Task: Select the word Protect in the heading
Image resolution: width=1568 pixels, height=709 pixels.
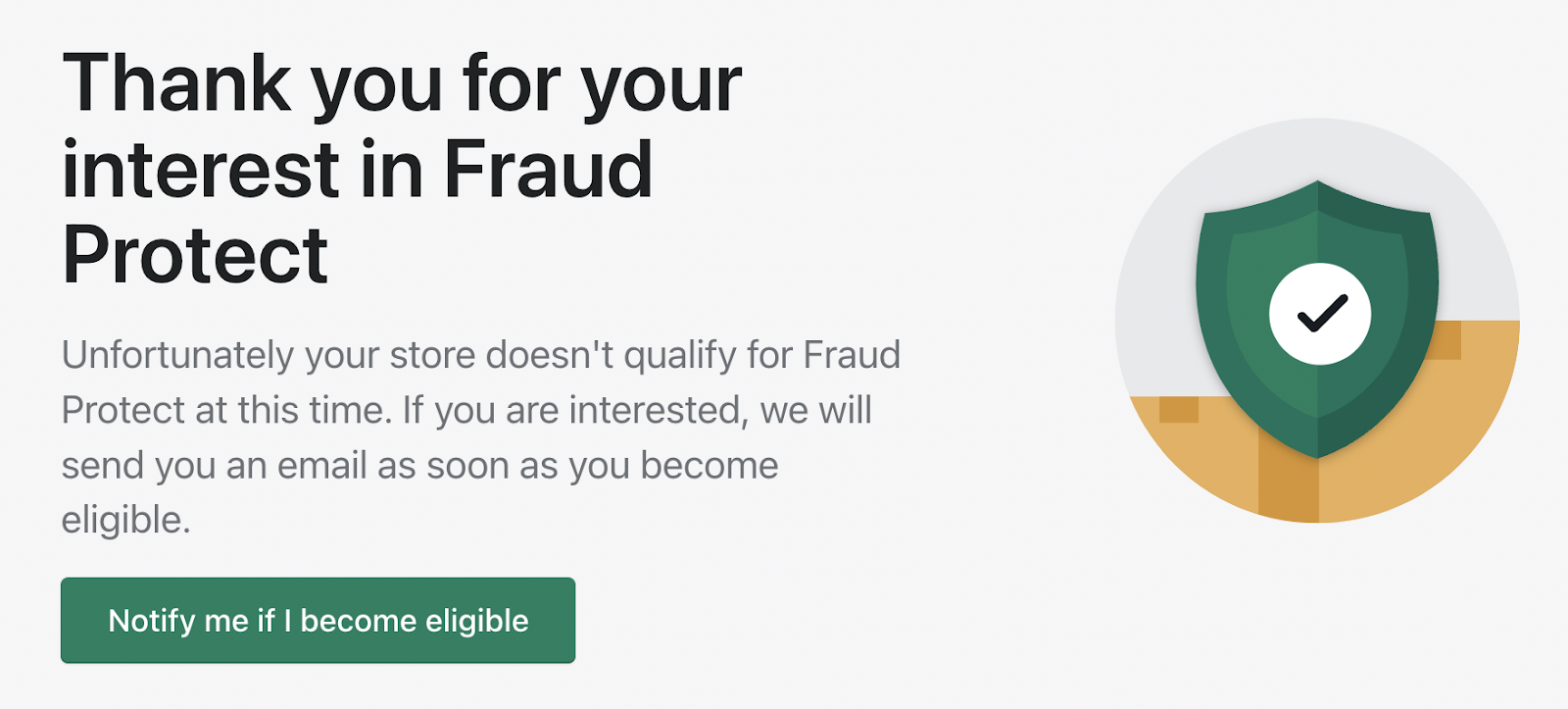Action: [x=195, y=255]
